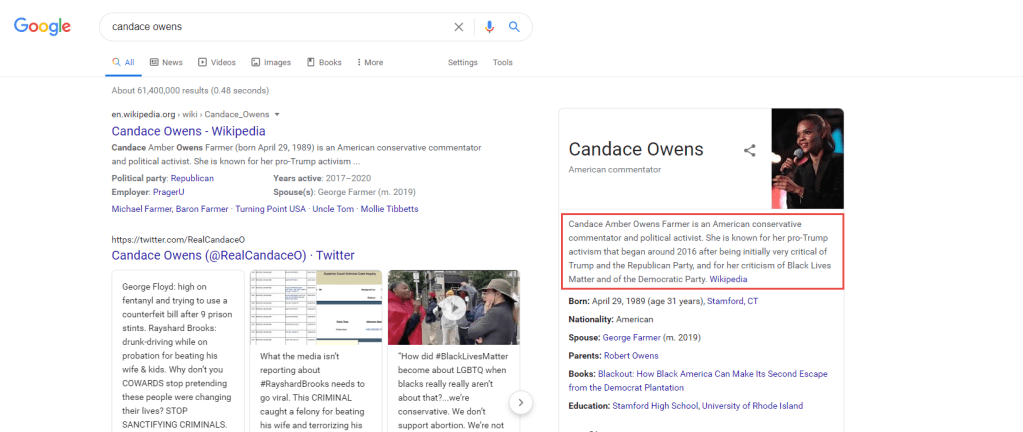Open the Videos results tab

click(x=217, y=62)
